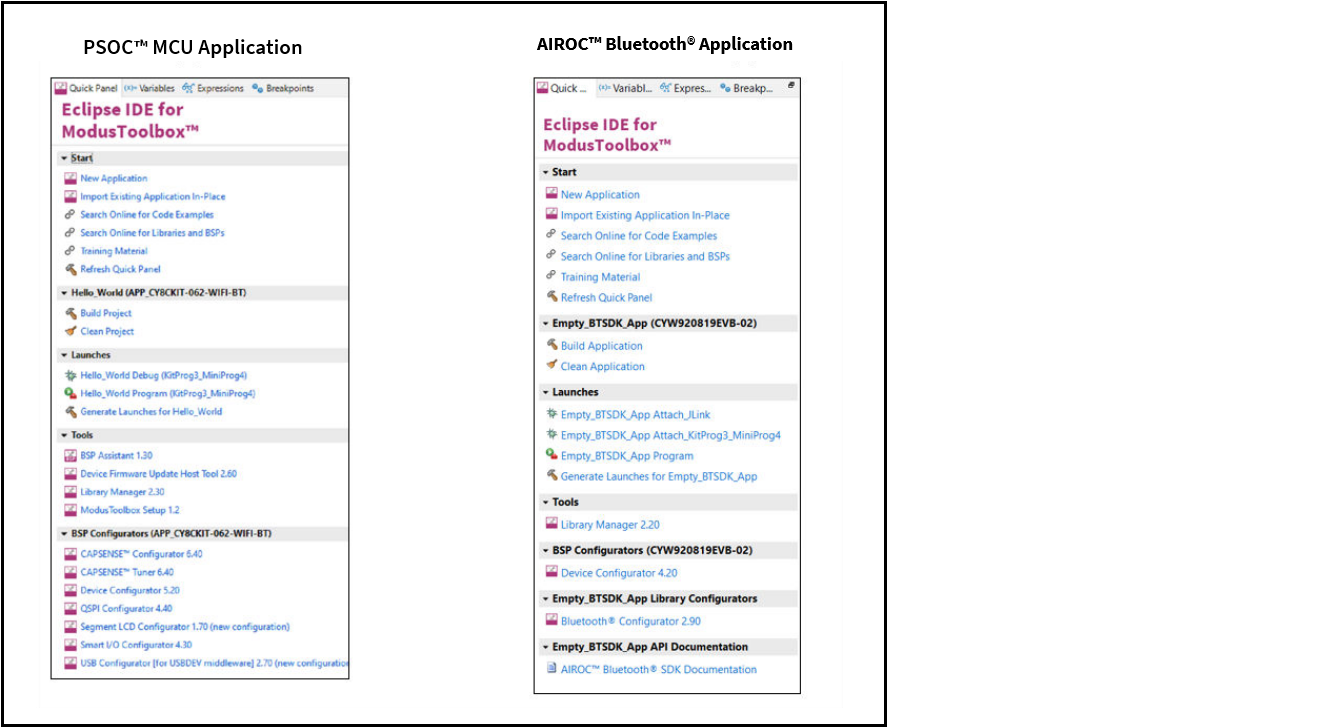Open Search Online for Code Examples in PSOC panel

point(146,215)
